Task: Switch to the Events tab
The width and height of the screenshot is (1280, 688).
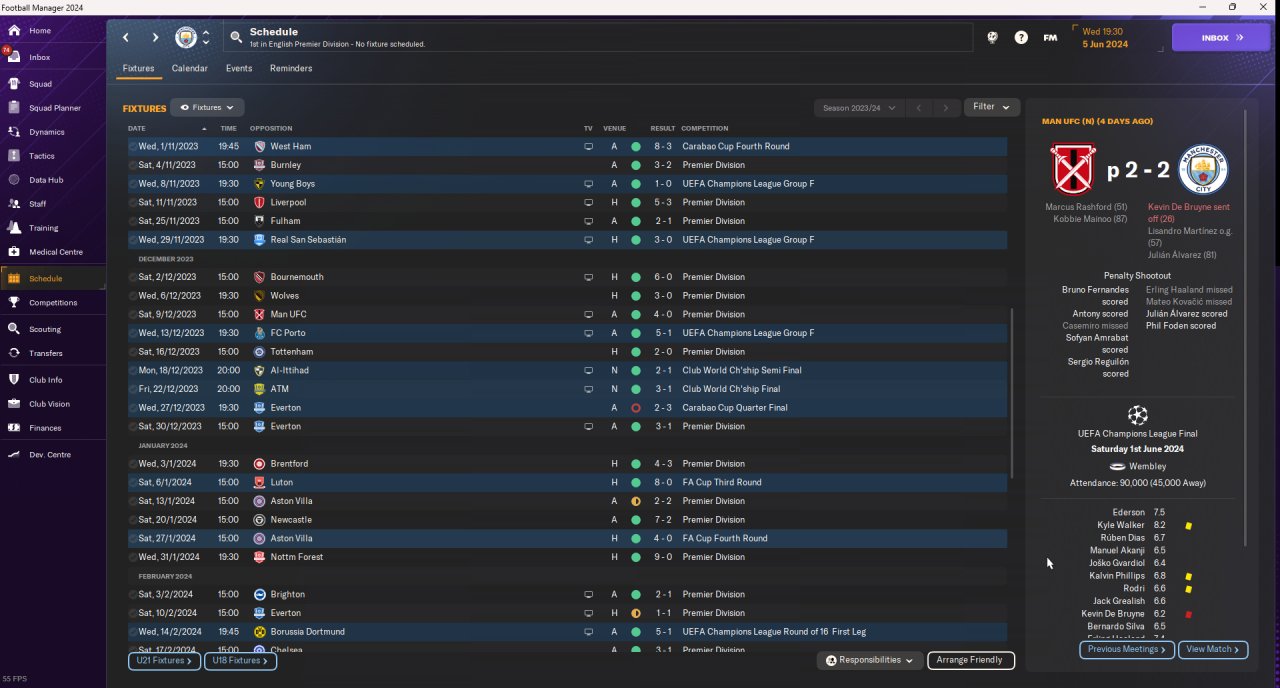Action: 239,69
